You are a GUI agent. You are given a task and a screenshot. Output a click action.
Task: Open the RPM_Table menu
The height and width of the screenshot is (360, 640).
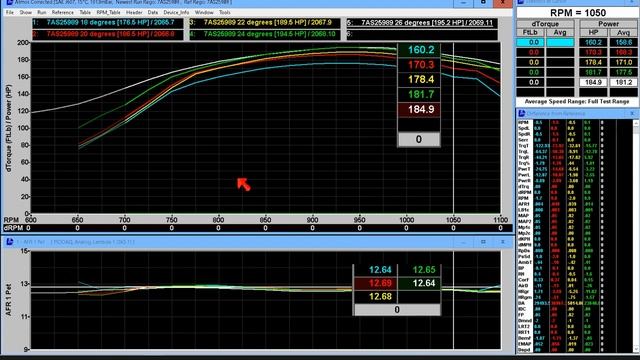109,13
